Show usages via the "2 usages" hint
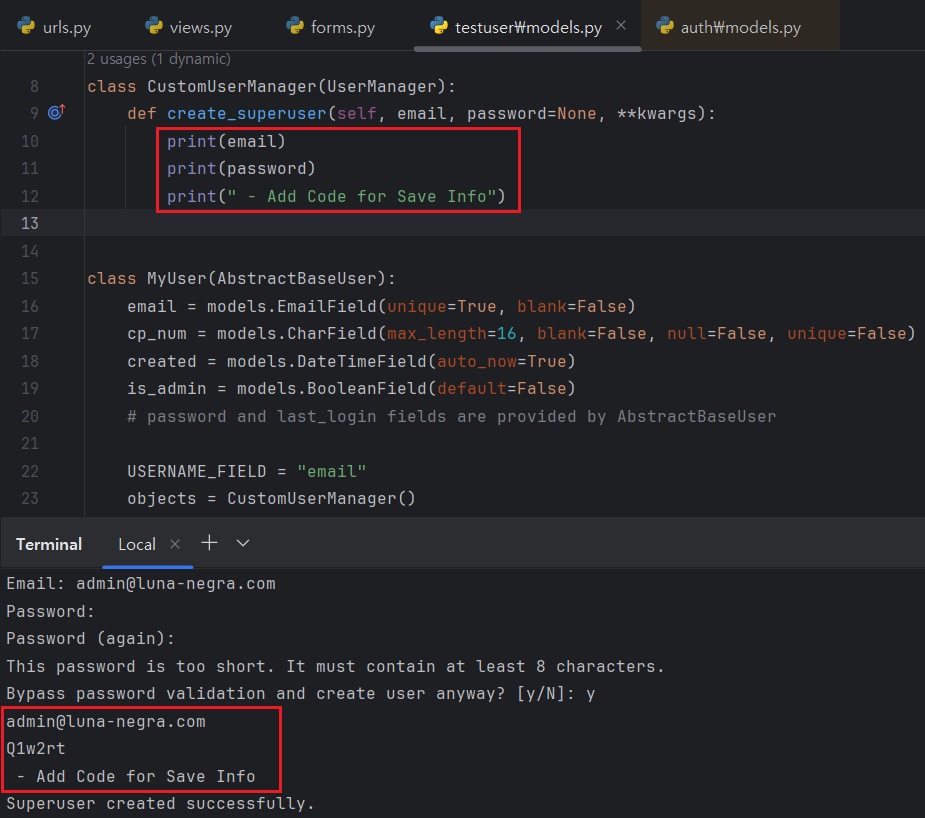The image size is (925, 818). click(158, 60)
